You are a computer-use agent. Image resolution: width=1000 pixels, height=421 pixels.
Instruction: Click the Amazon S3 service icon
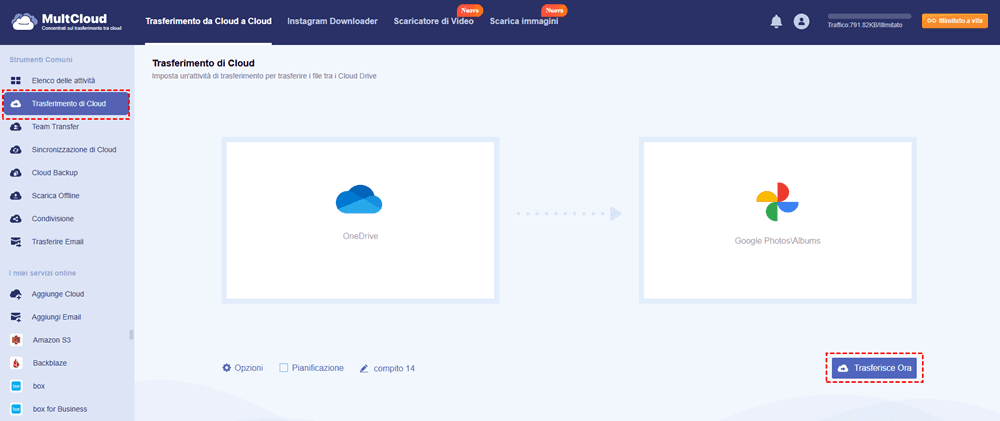tap(17, 340)
